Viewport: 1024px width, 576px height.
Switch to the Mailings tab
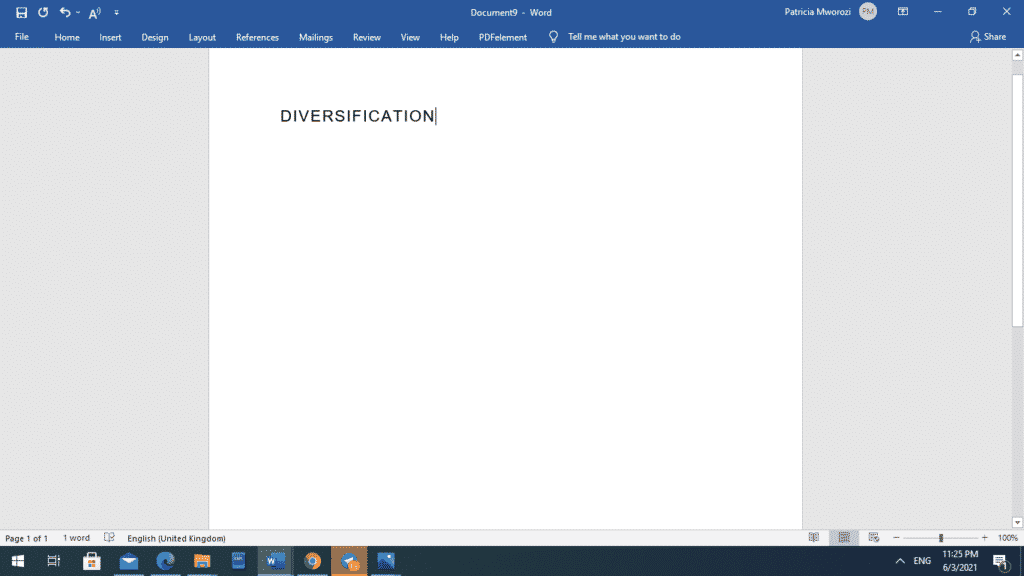point(316,37)
